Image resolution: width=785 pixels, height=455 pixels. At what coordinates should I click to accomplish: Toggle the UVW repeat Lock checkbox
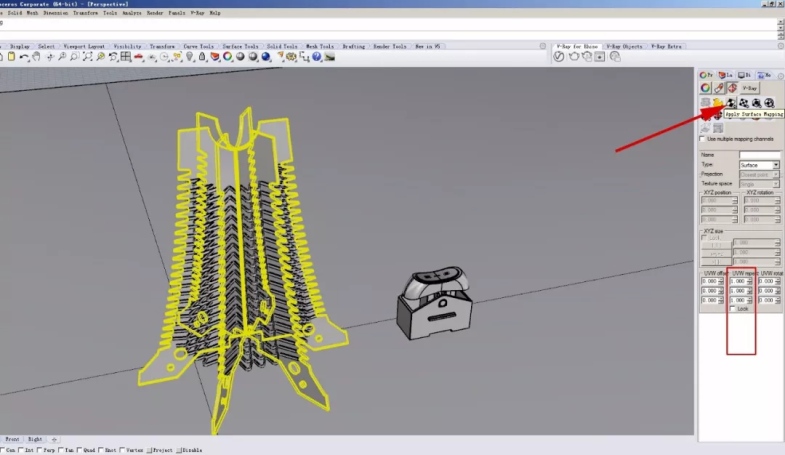click(x=732, y=309)
